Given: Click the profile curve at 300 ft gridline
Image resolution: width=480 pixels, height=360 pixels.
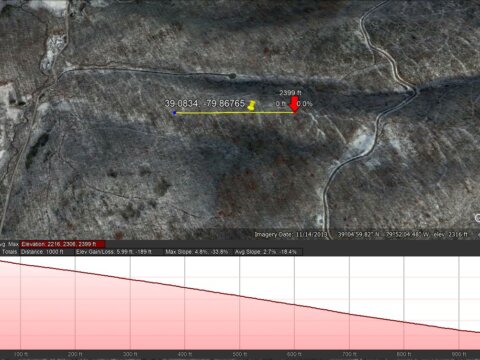Looking at the screenshot, I should (x=130, y=279).
